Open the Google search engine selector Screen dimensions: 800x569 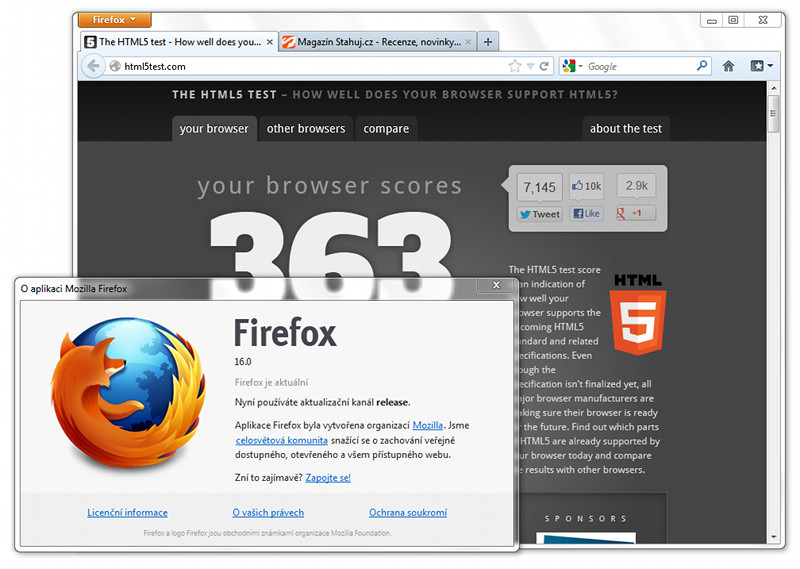tap(572, 66)
